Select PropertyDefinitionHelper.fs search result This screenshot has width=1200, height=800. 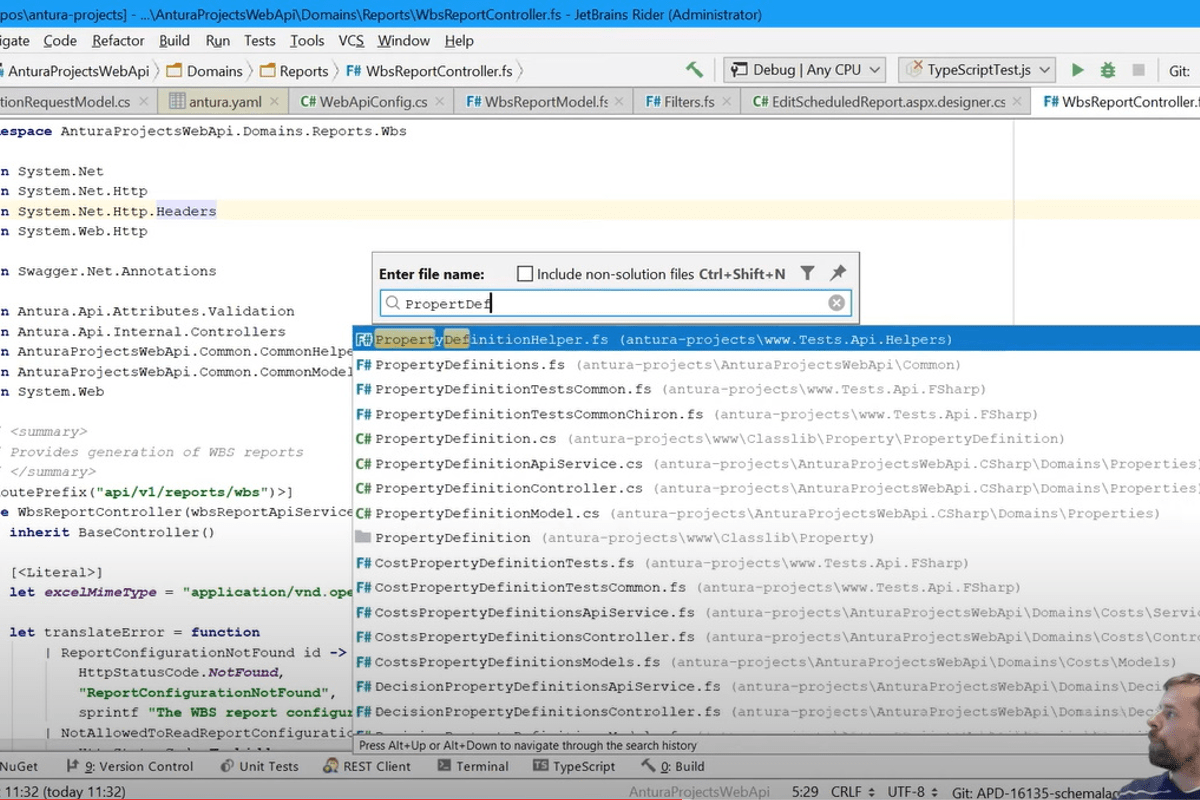click(776, 340)
